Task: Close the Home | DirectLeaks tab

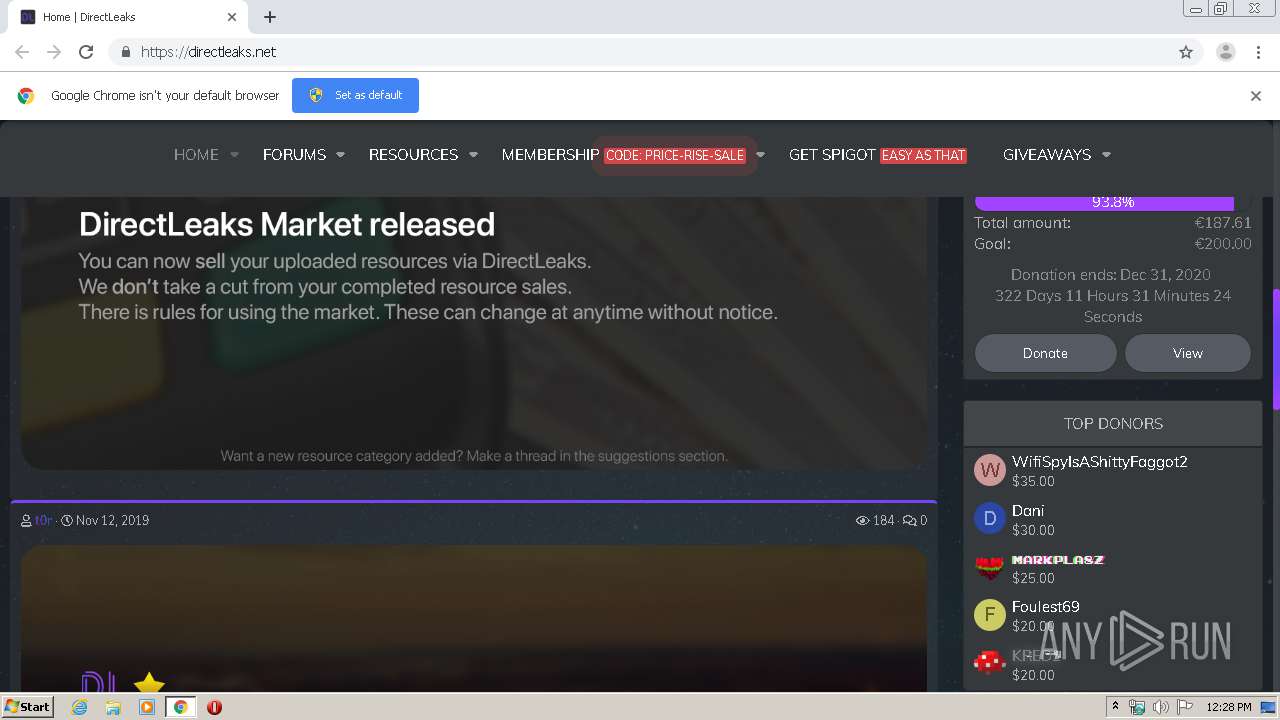Action: pos(232,17)
